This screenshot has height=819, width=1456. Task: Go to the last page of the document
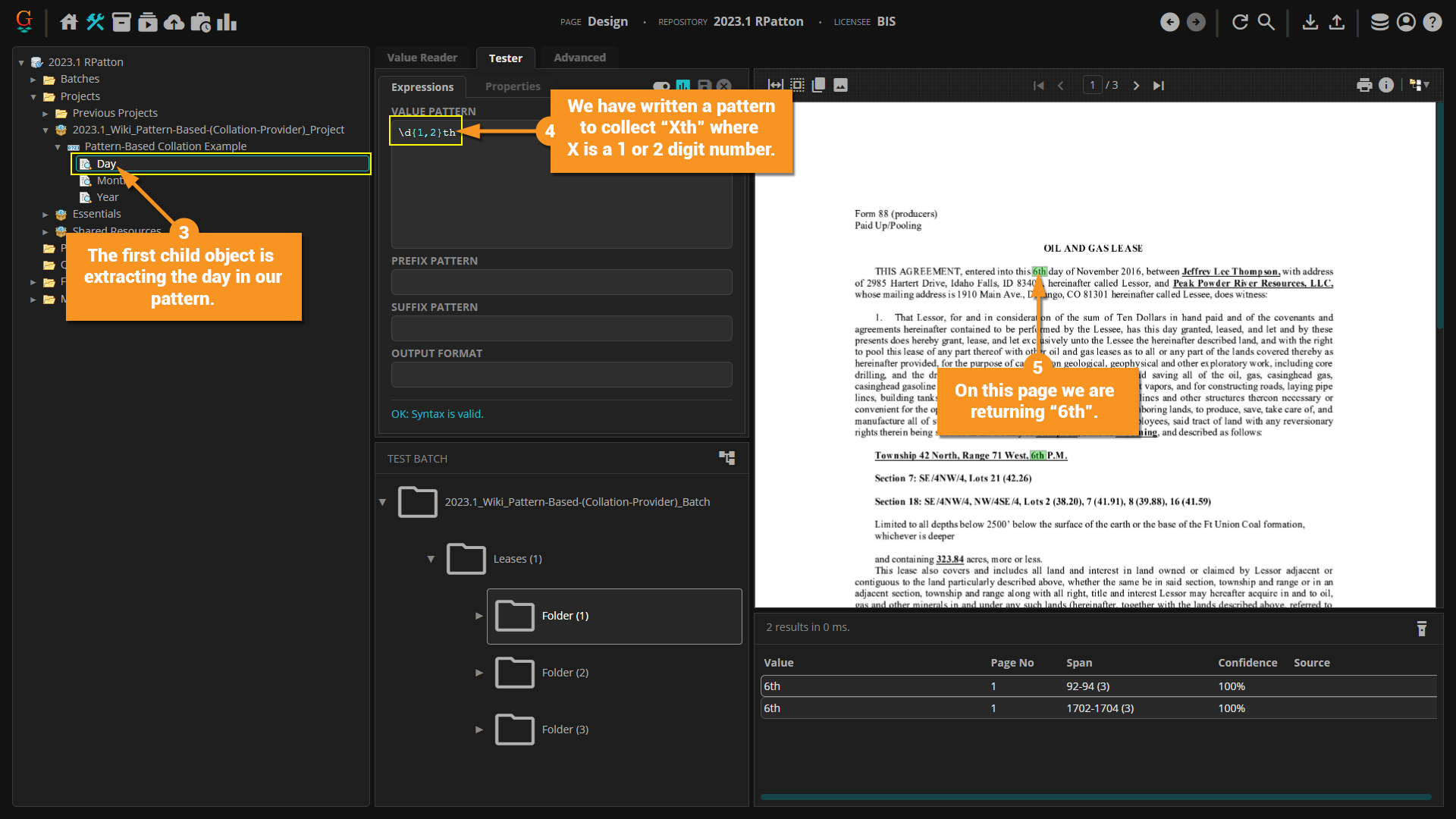click(1158, 86)
